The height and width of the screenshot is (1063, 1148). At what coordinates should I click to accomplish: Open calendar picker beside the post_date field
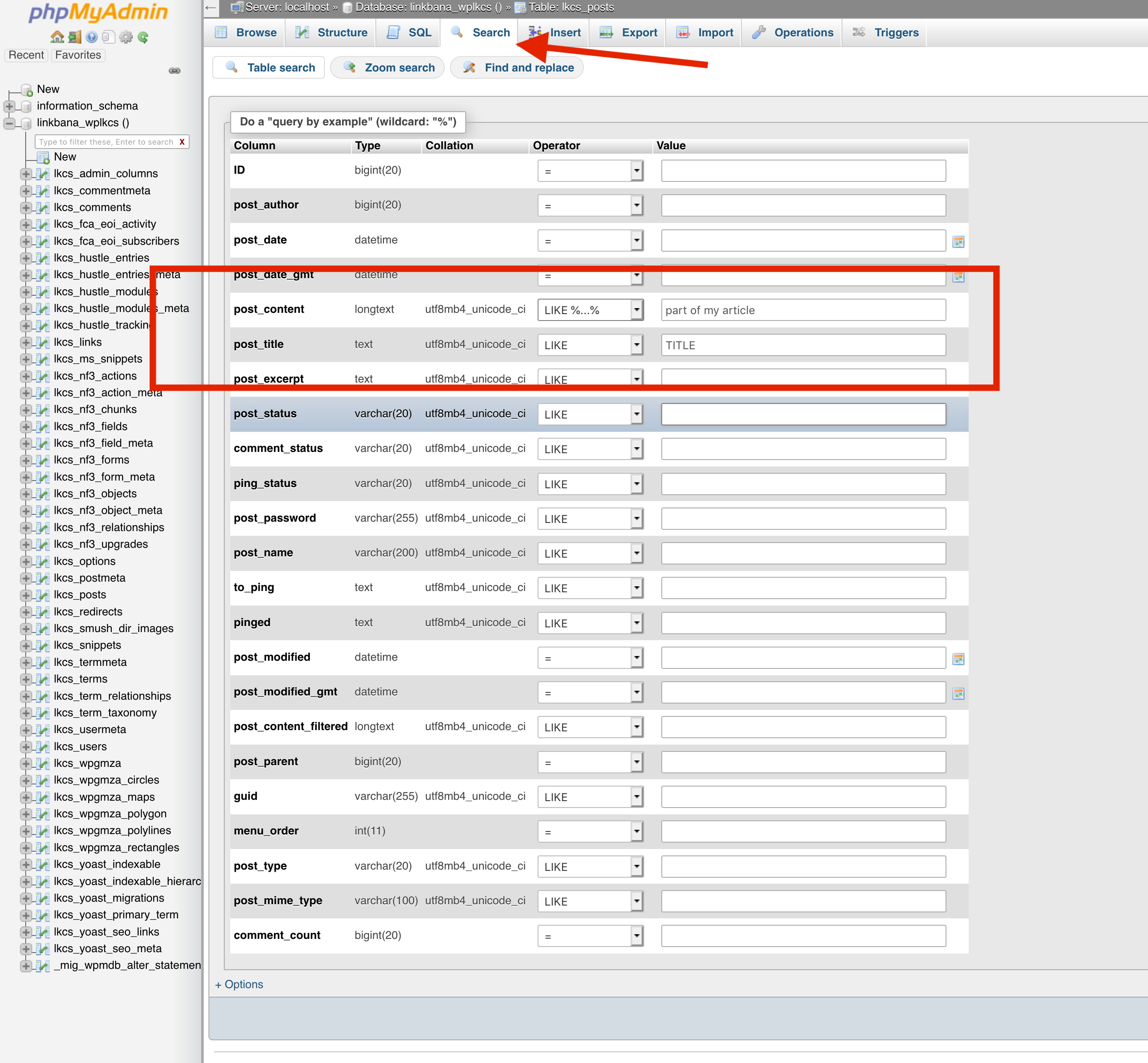[x=959, y=242]
